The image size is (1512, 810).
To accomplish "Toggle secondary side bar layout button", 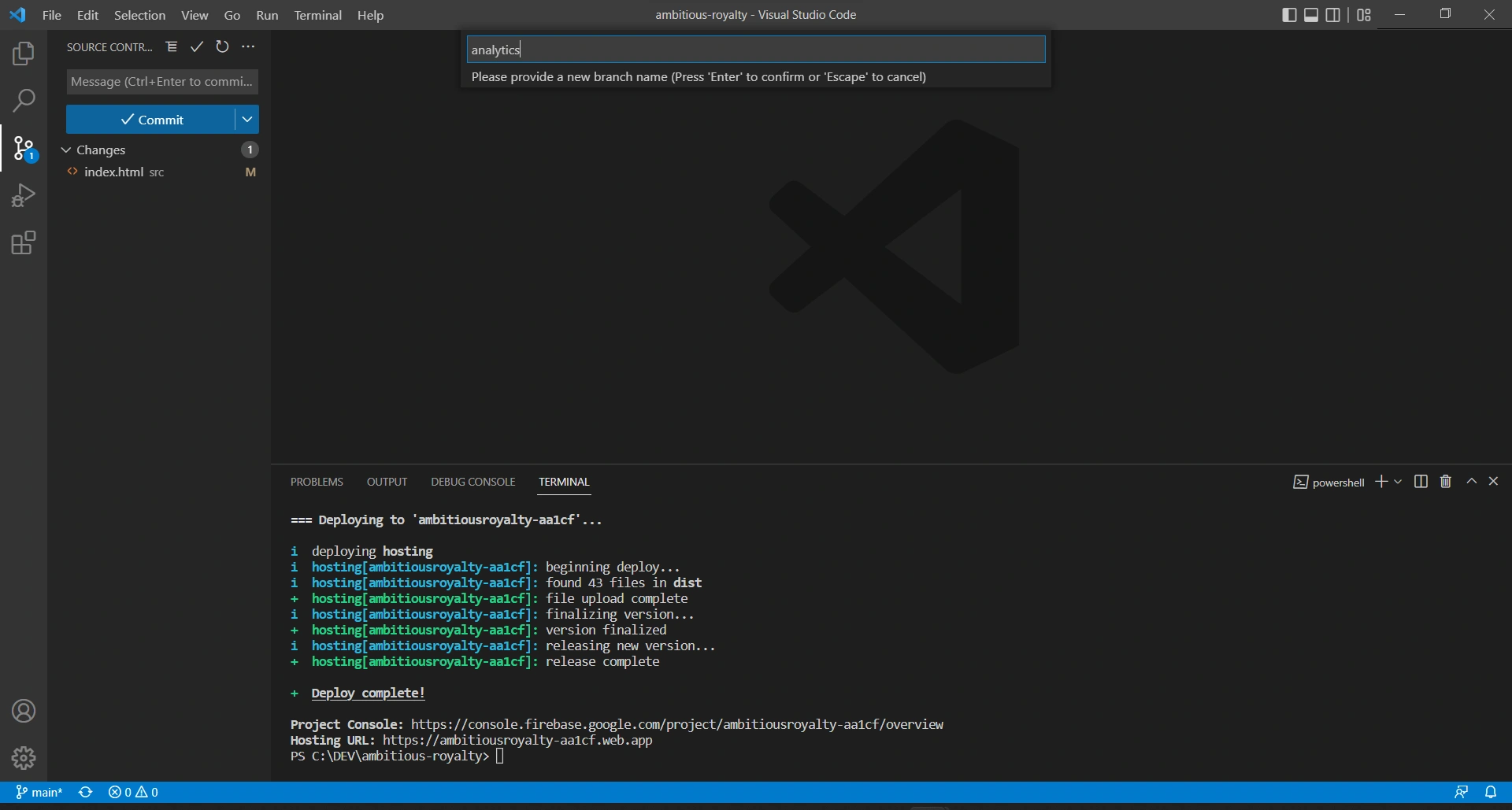I will point(1333,15).
